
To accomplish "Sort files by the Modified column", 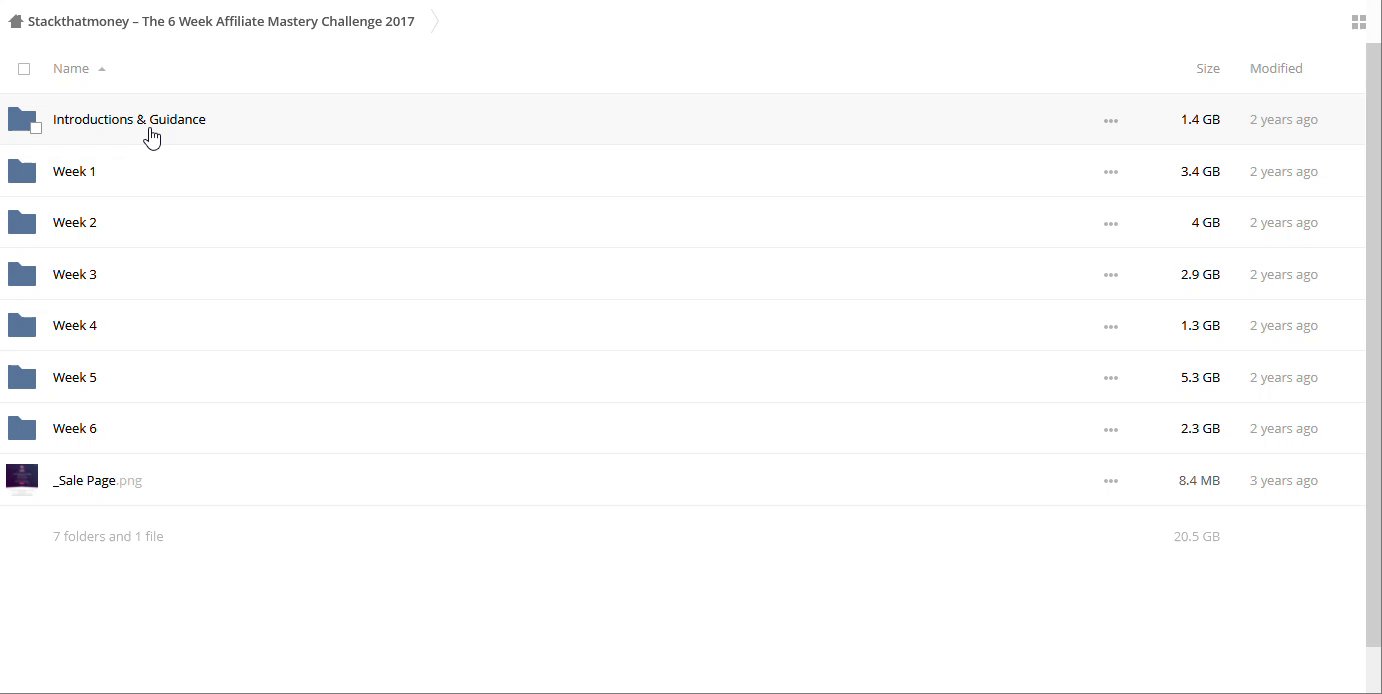I will click(1275, 68).
